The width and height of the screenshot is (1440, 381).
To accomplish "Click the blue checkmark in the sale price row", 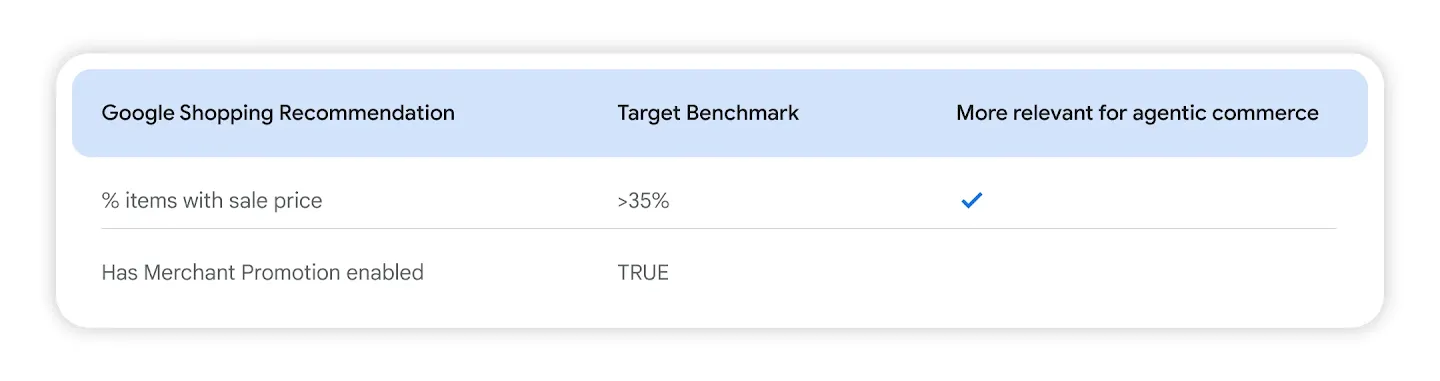I will point(971,200).
